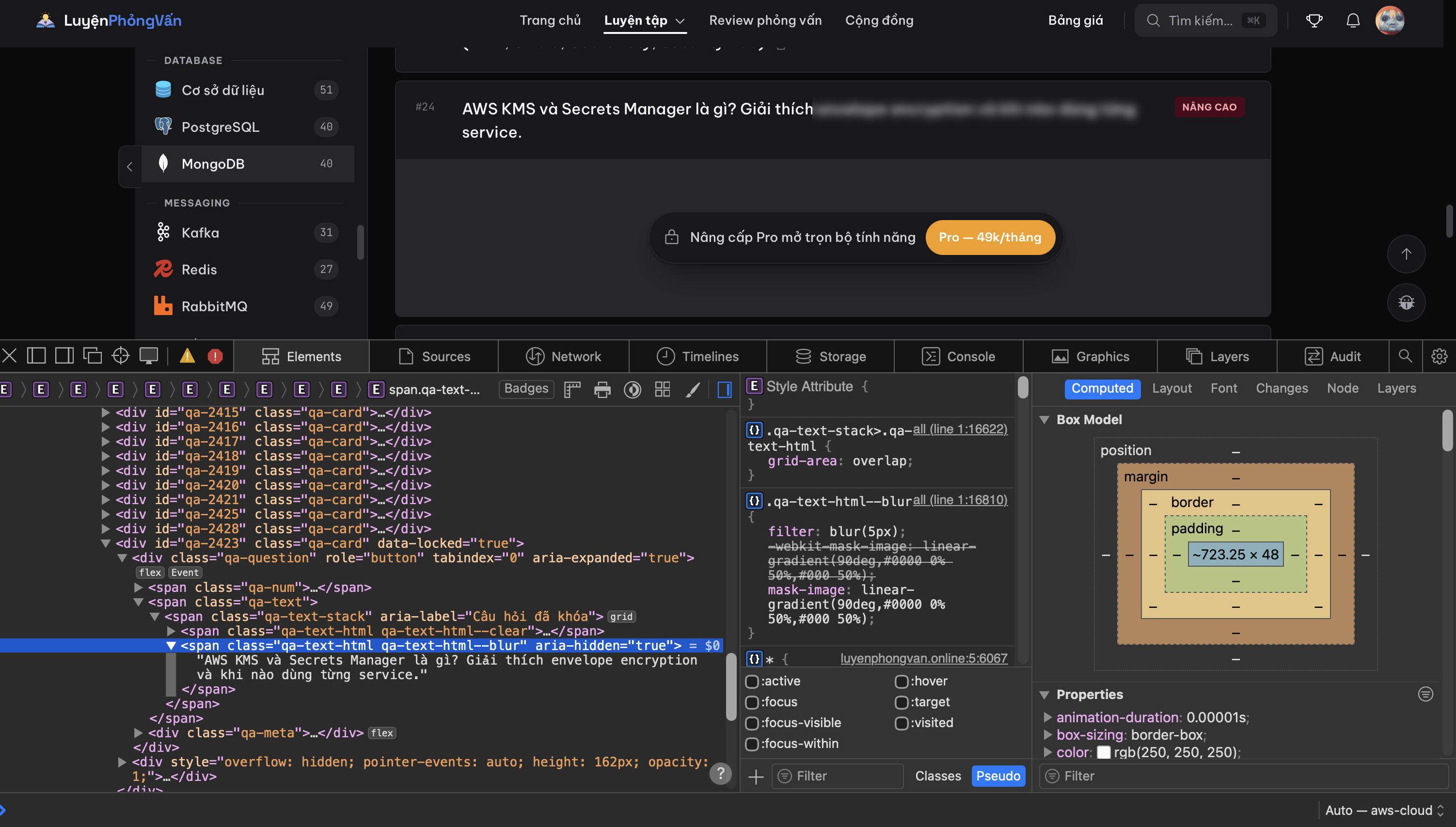Dock the inspector to the right side
Image resolution: width=1456 pixels, height=827 pixels.
[x=64, y=356]
